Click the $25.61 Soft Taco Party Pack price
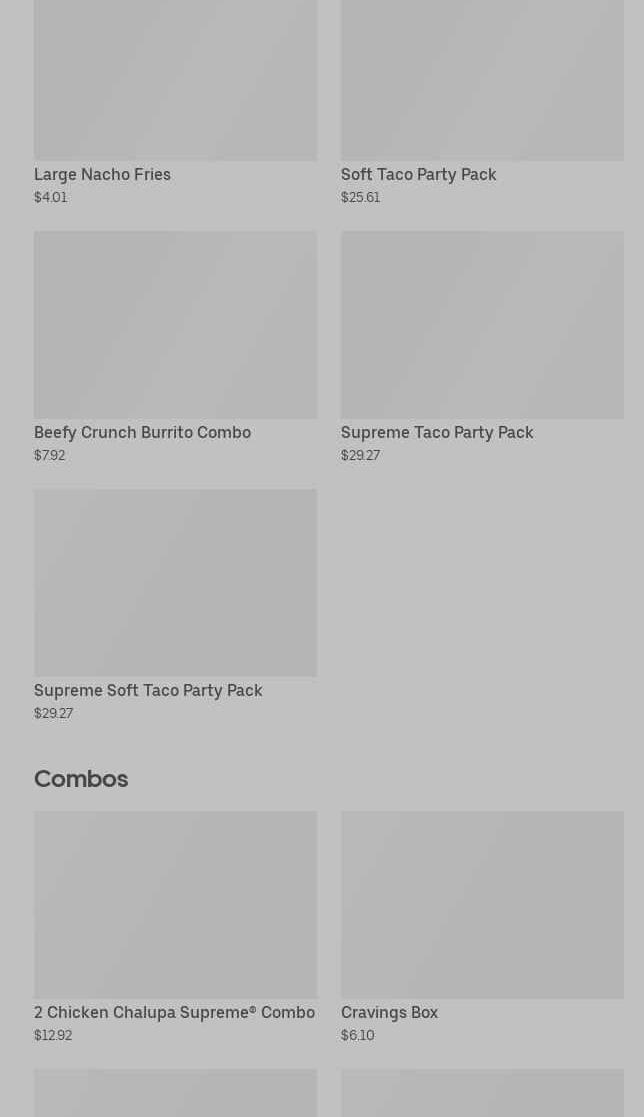644x1117 pixels. point(360,197)
